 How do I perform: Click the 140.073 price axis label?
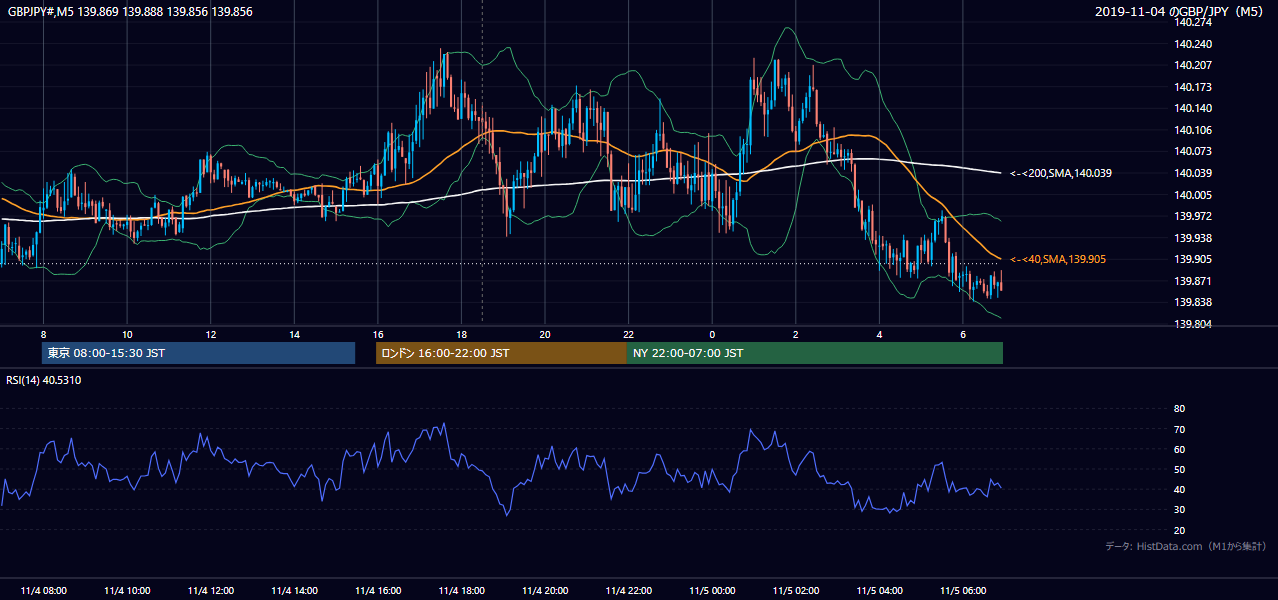[x=1193, y=151]
